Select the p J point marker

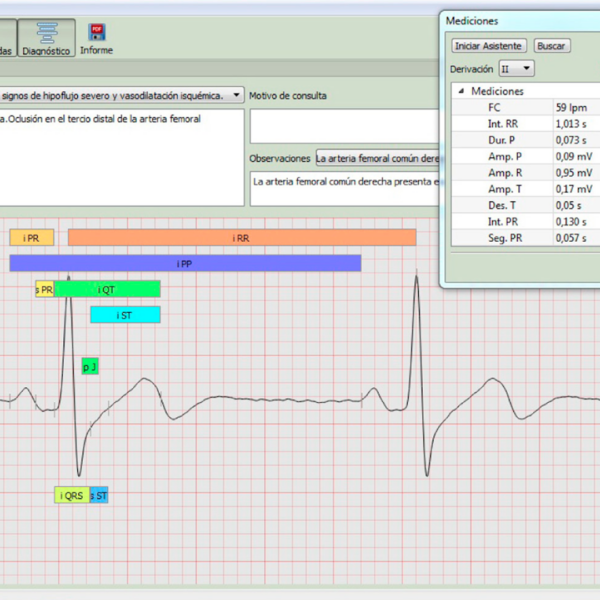90,367
